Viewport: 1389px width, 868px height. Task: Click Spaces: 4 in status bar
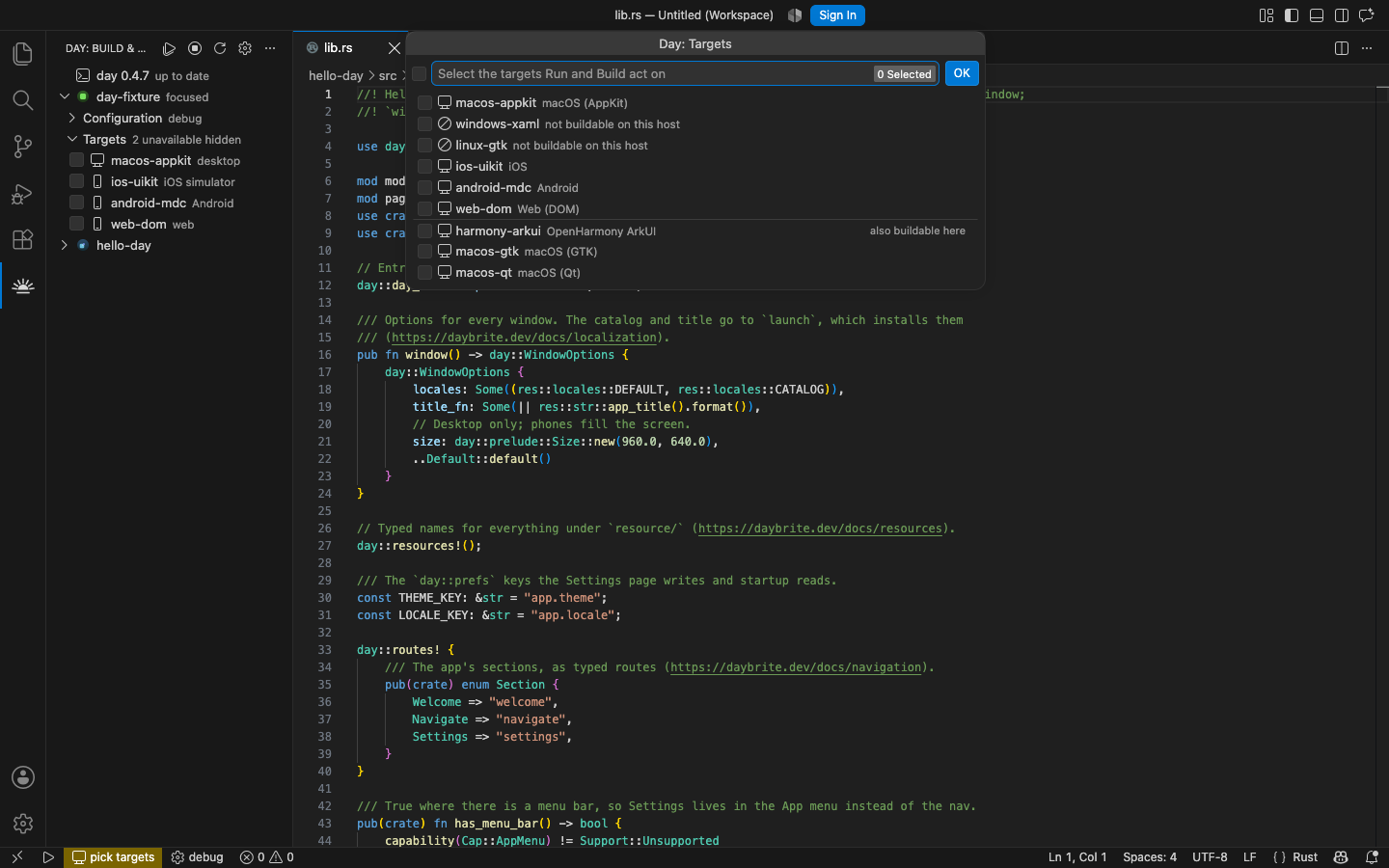(1150, 857)
